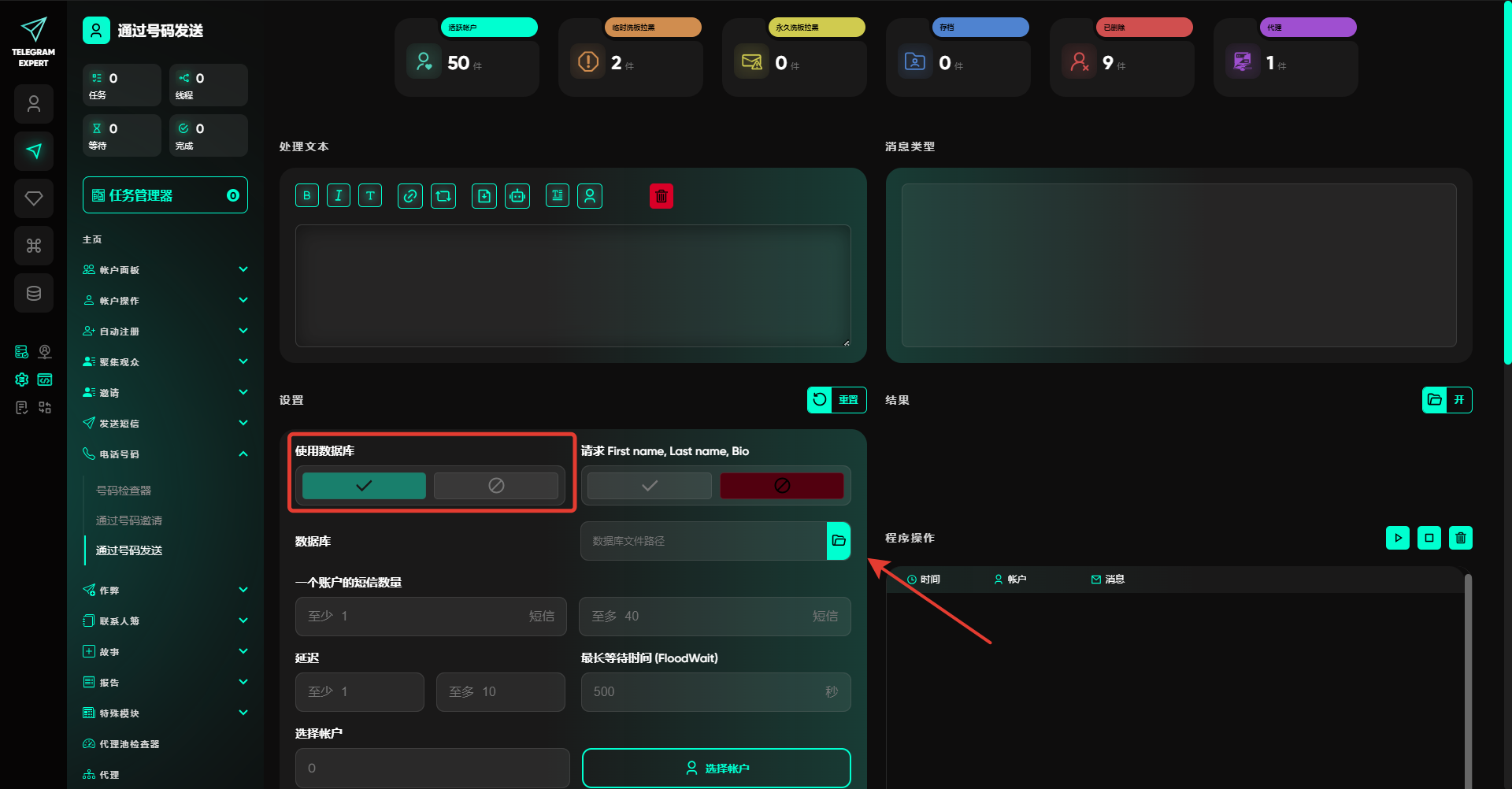Image resolution: width=1512 pixels, height=789 pixels.
Task: Enable 使用数据库 with the checkmark toggle
Action: click(x=364, y=486)
